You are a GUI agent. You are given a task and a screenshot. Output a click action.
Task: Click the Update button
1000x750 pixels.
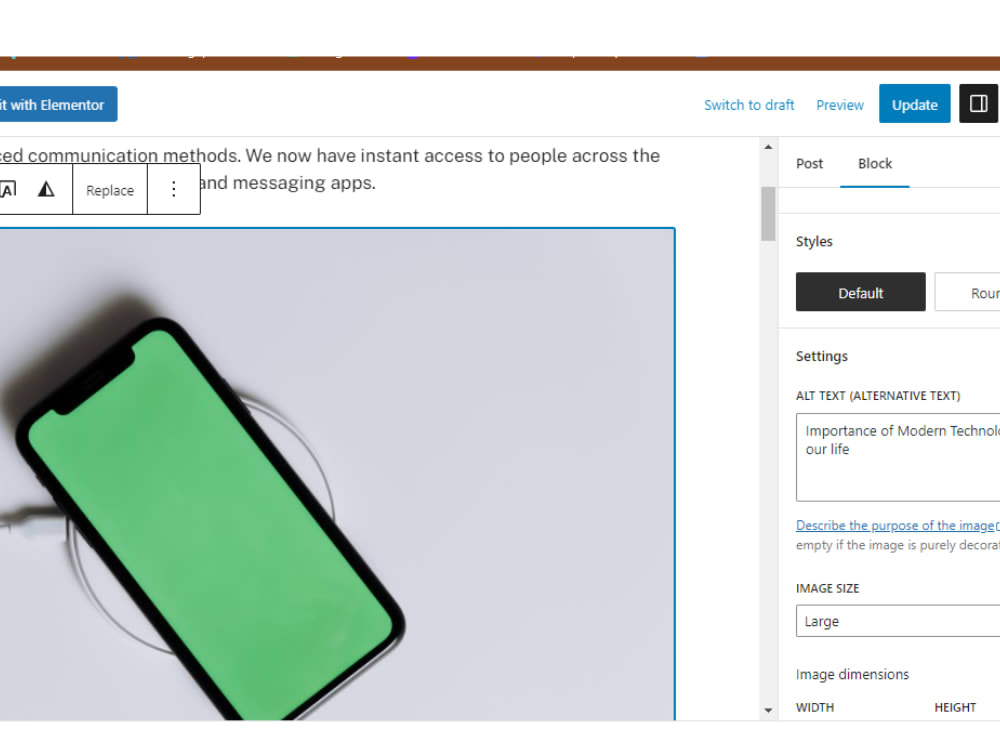(914, 104)
